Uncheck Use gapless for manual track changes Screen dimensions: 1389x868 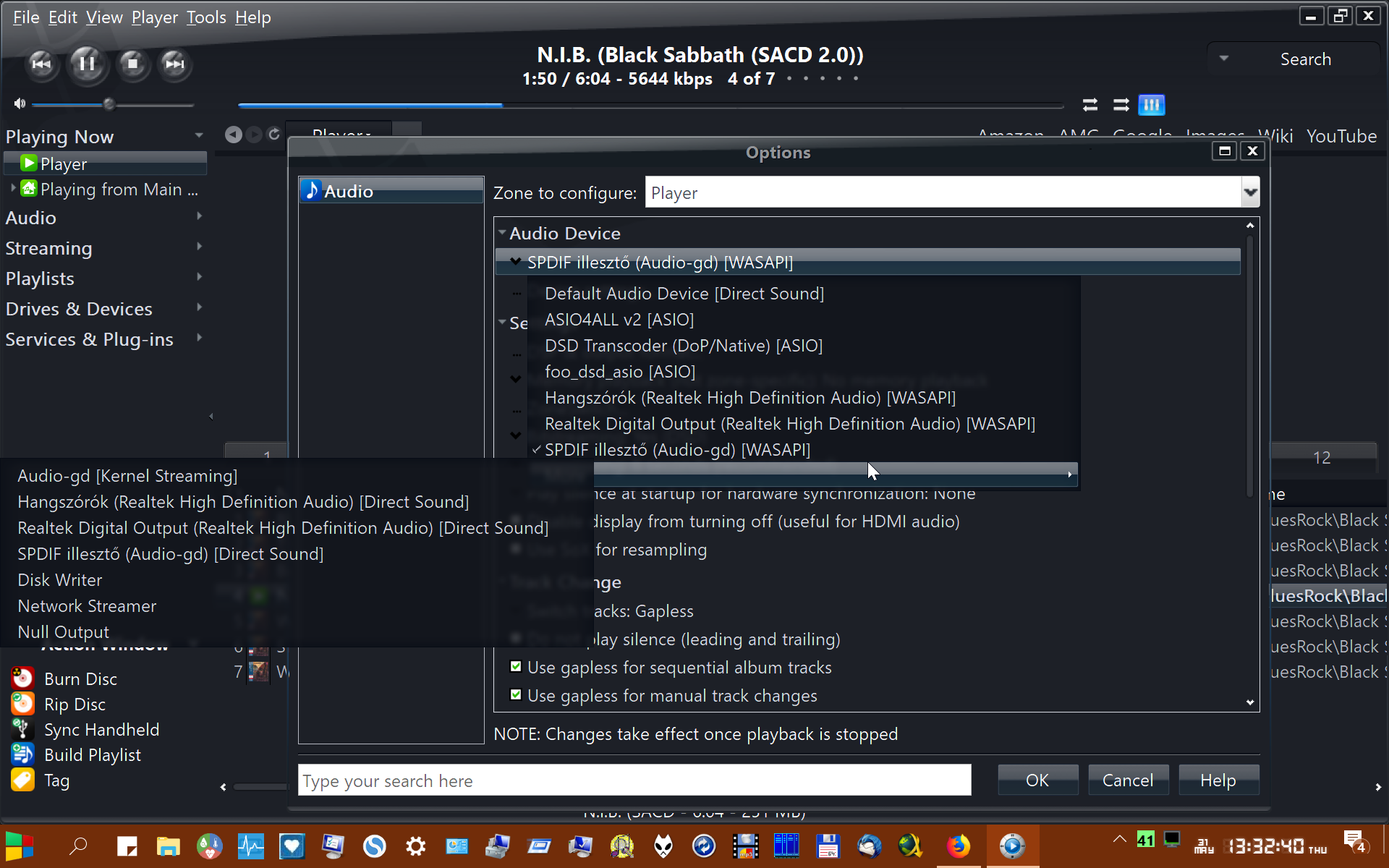click(x=516, y=694)
